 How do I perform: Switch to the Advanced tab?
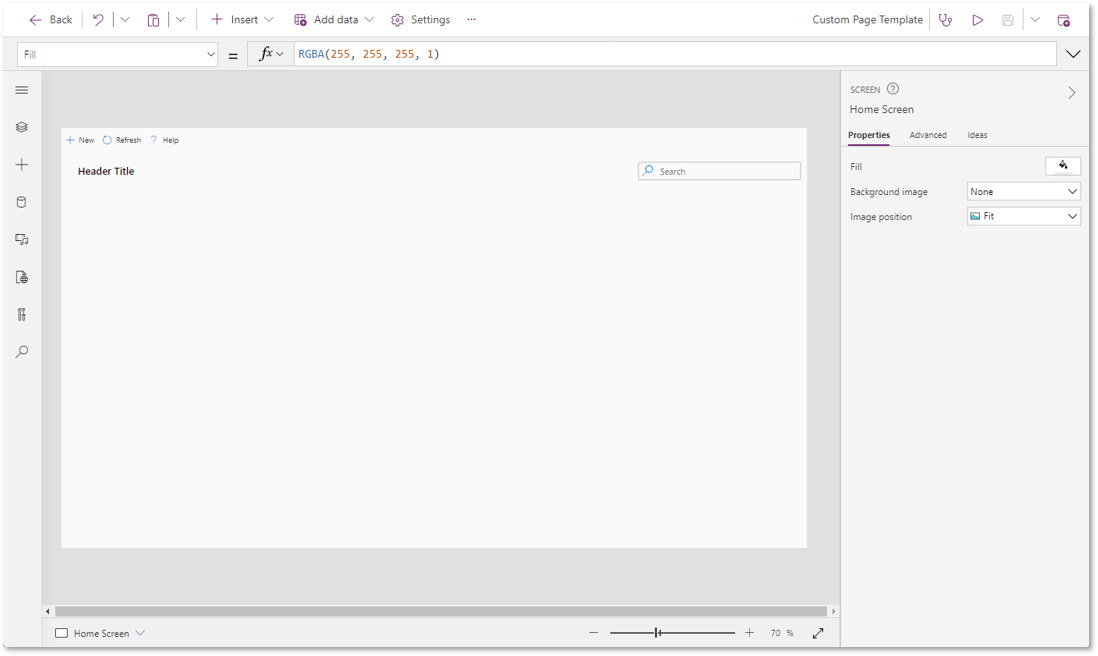tap(928, 135)
